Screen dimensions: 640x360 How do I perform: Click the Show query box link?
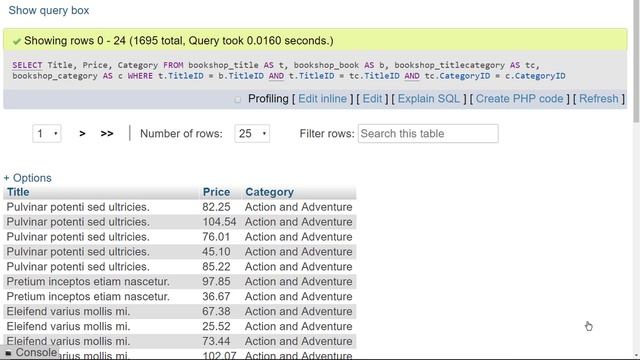pos(49,10)
